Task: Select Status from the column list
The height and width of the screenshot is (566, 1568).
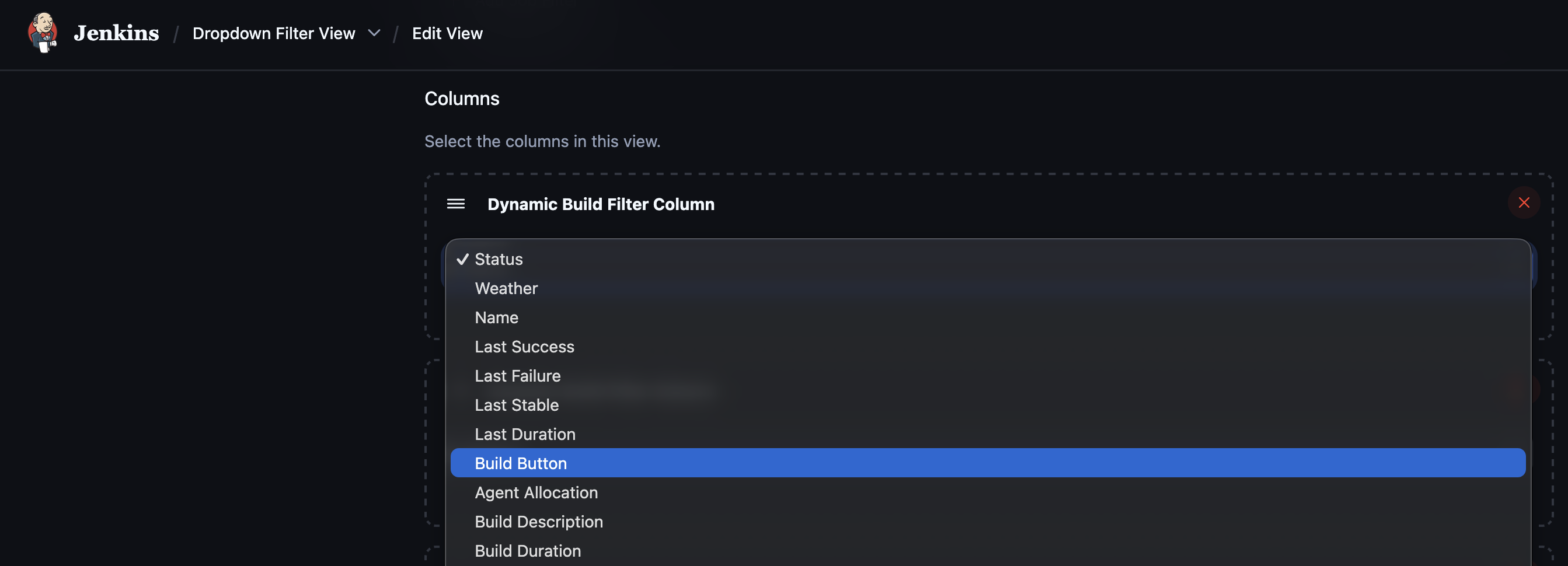Action: 498,258
